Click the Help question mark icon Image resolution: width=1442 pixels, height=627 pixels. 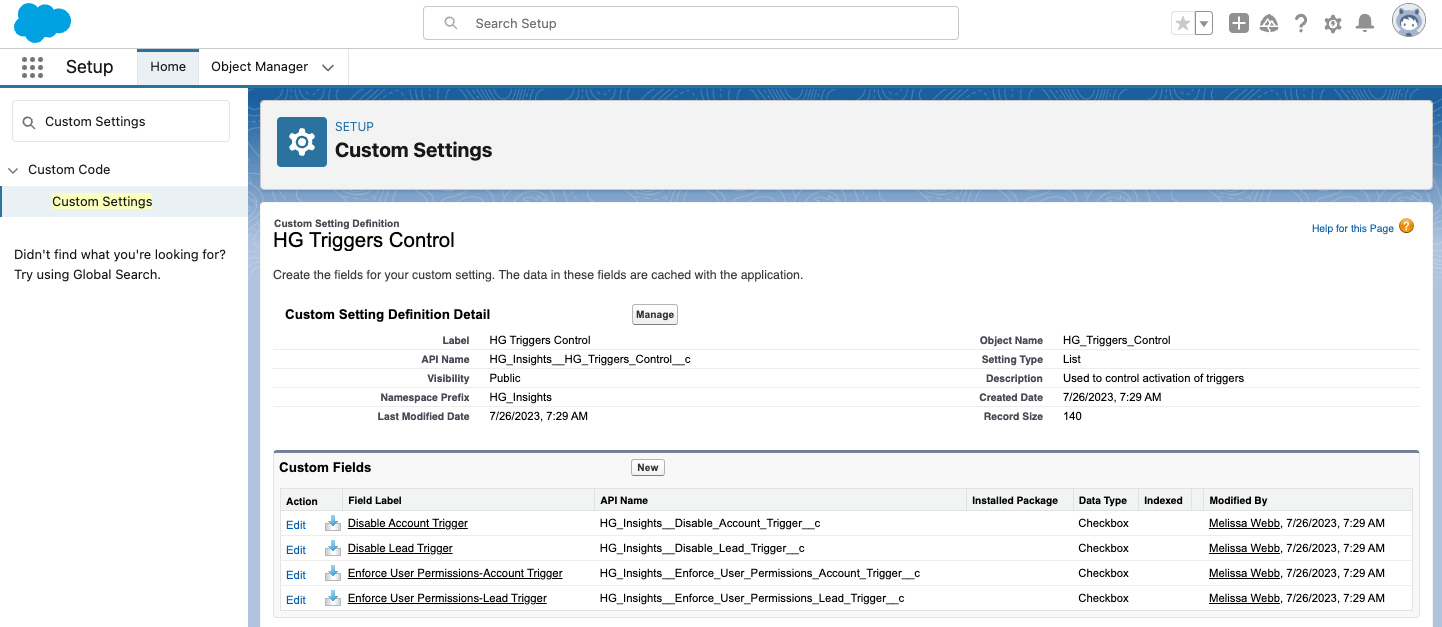[1301, 23]
